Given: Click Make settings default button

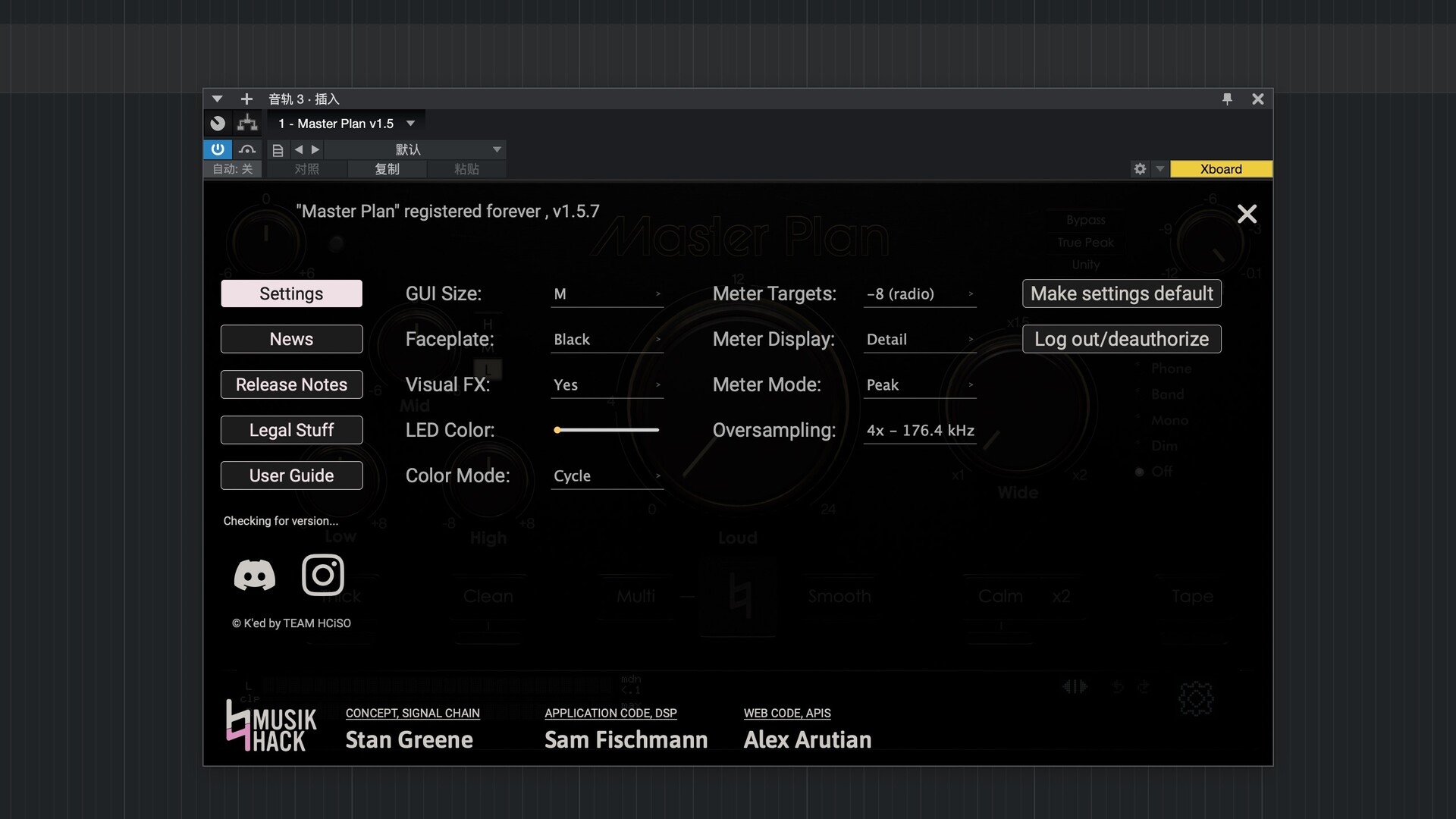Looking at the screenshot, I should click(x=1122, y=293).
